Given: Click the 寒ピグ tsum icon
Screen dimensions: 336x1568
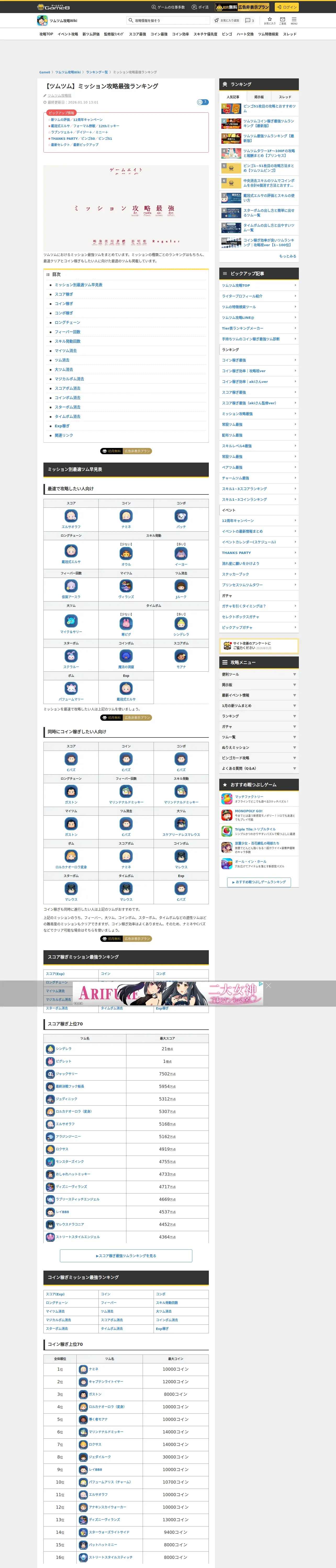Looking at the screenshot, I should pos(126,623).
